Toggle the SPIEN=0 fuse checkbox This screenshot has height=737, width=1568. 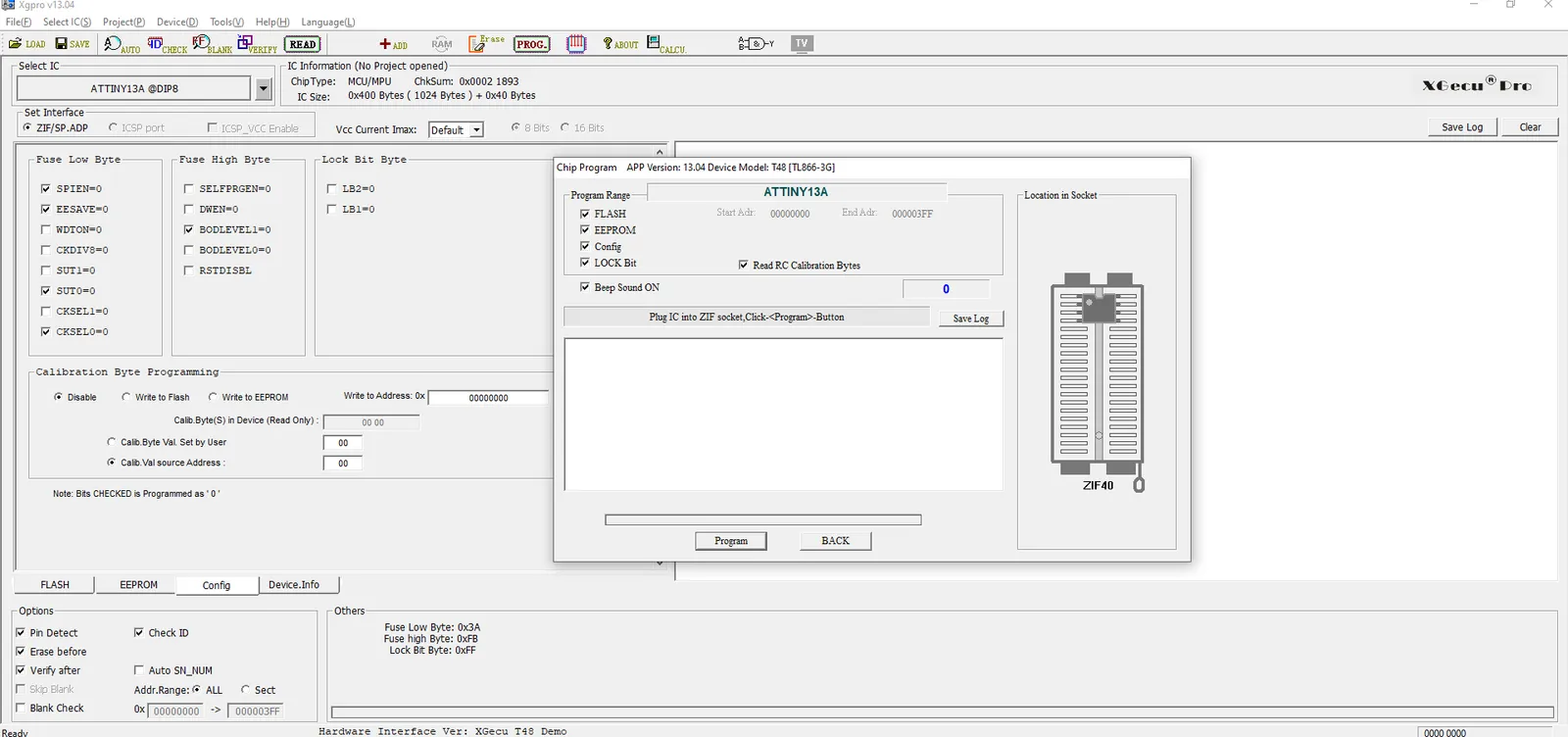tap(45, 188)
